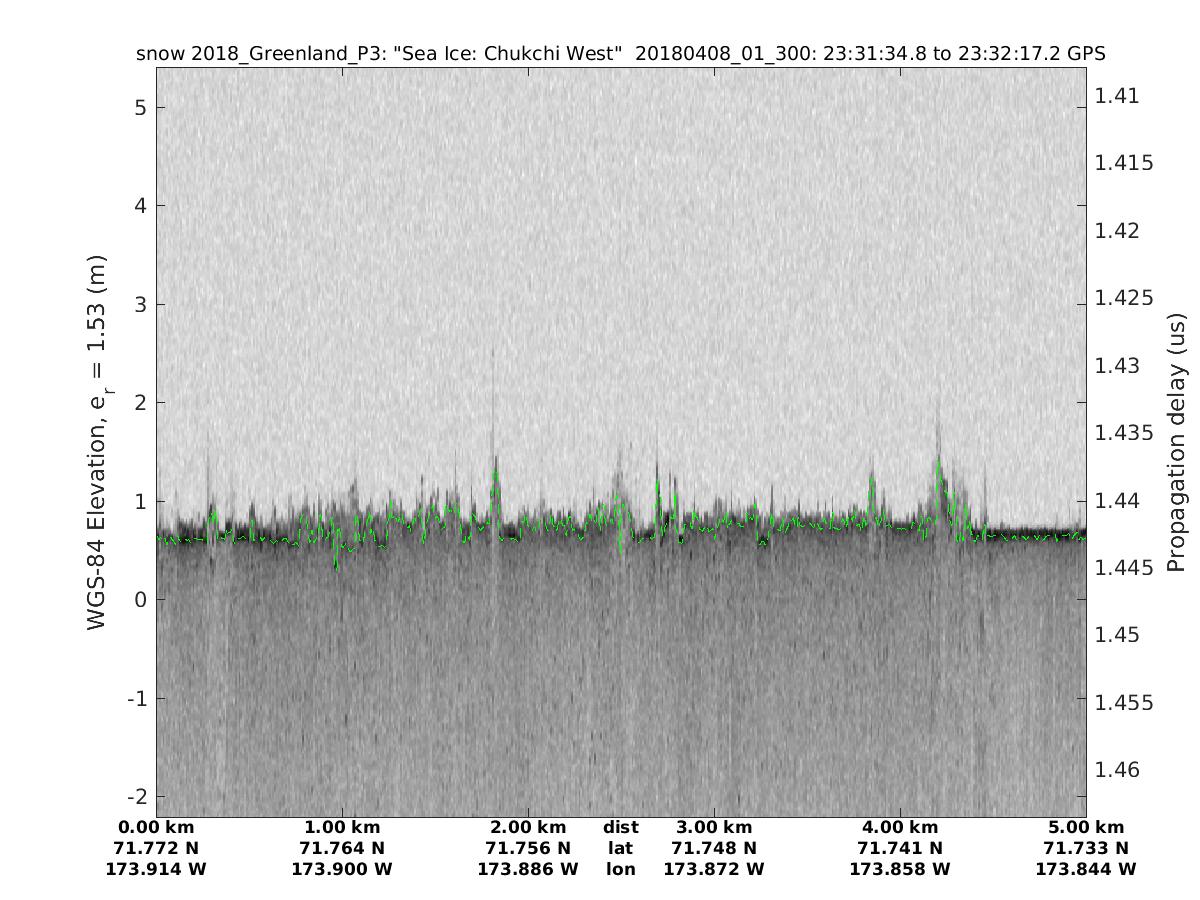1200x900 pixels.
Task: Click the plot title text at top
Action: pos(620,54)
